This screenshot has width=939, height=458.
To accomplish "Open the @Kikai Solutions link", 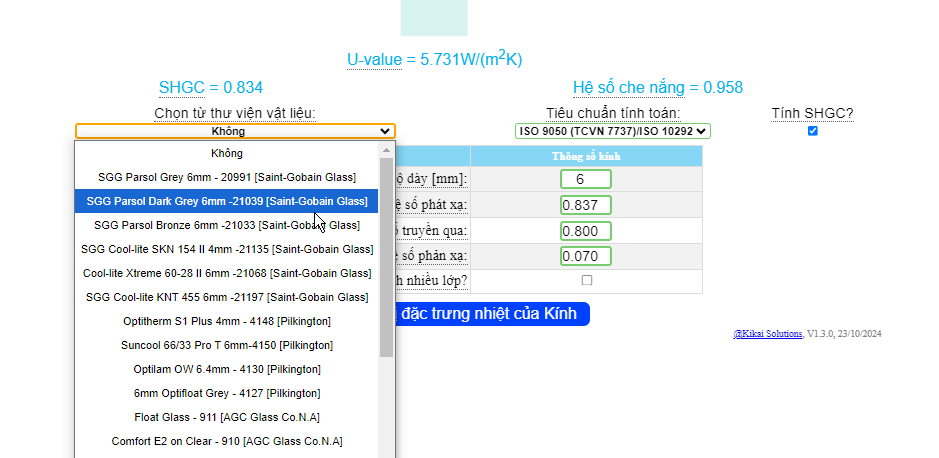I will (768, 333).
